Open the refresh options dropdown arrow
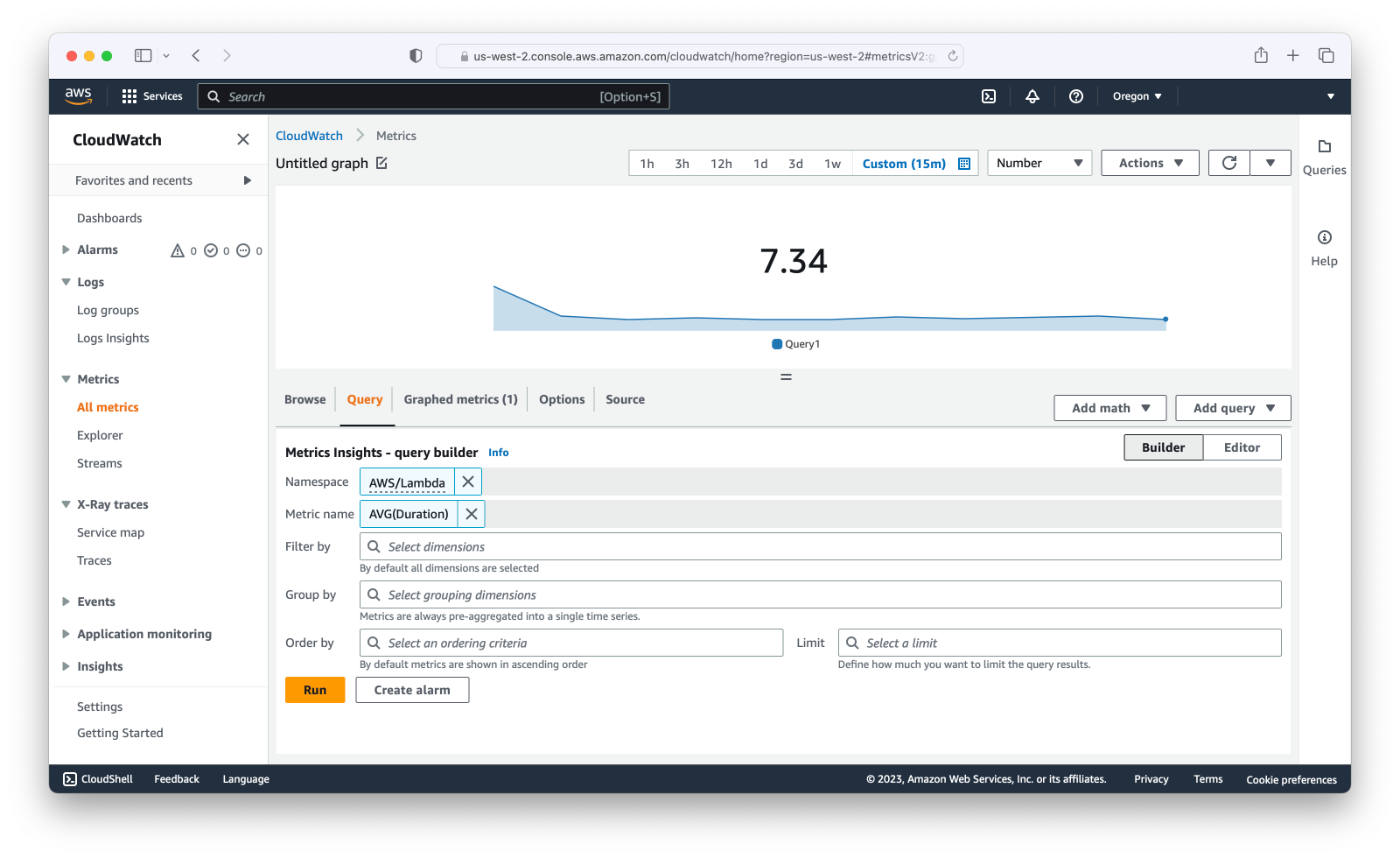 pos(1270,163)
